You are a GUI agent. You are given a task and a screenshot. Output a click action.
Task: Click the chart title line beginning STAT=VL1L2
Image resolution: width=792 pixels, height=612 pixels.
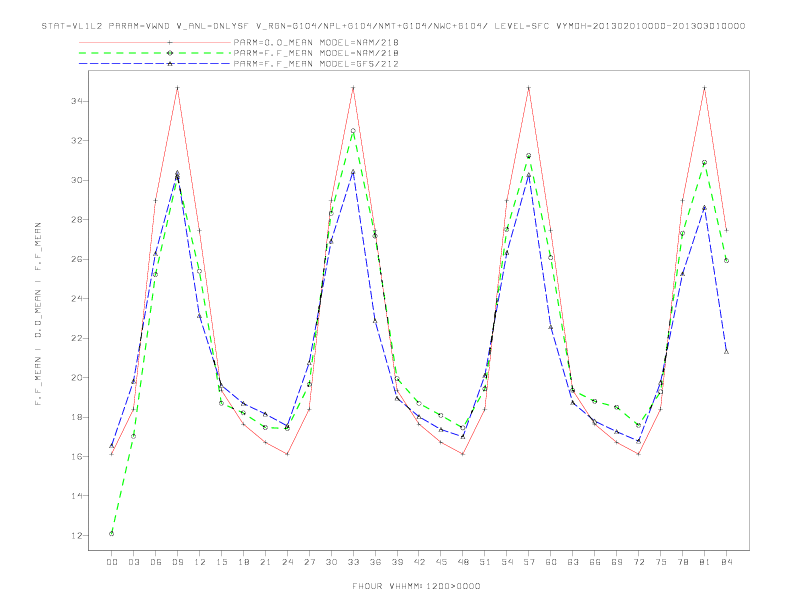[x=393, y=26]
